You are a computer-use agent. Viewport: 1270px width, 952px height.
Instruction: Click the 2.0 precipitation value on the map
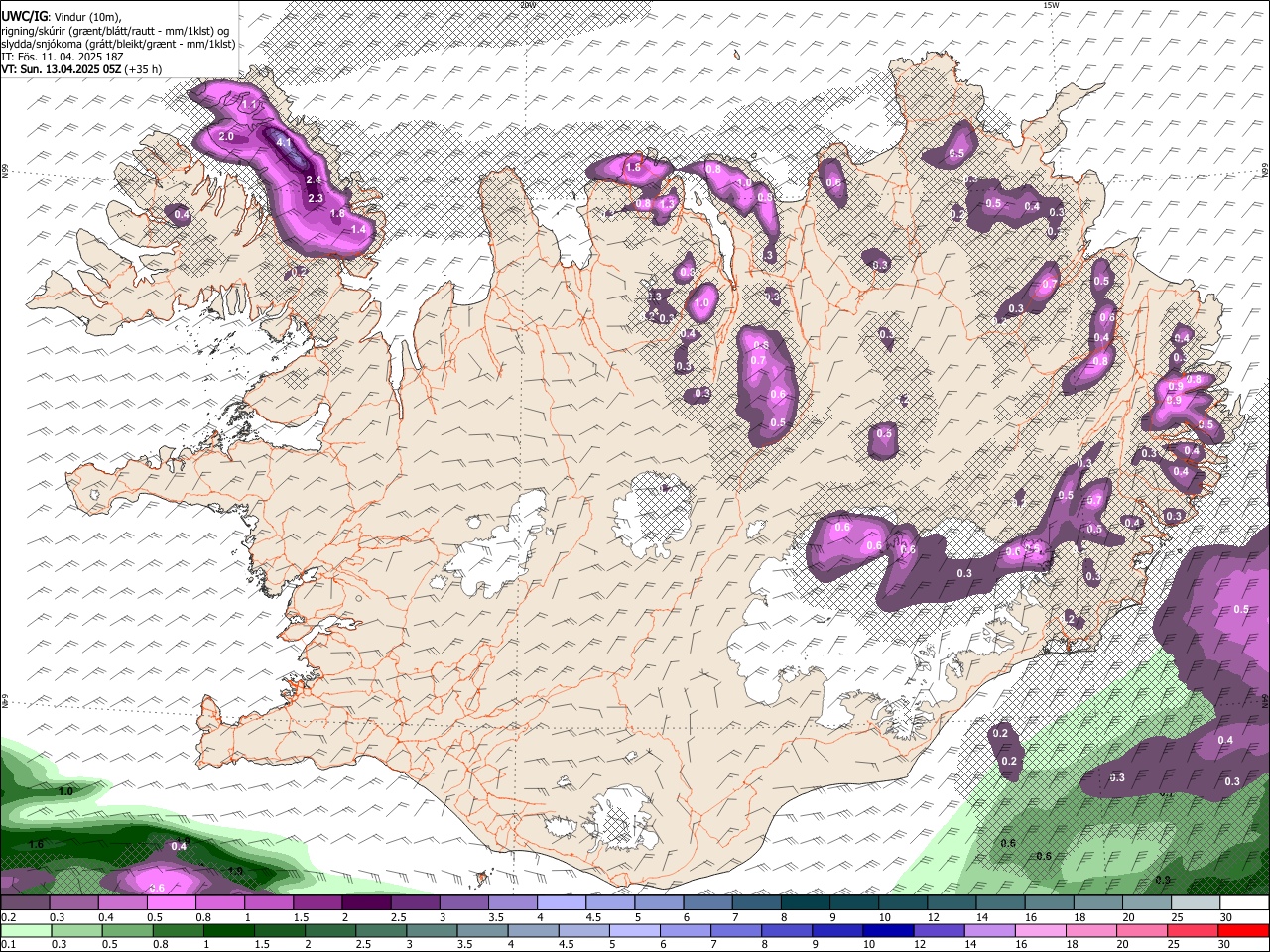click(226, 136)
